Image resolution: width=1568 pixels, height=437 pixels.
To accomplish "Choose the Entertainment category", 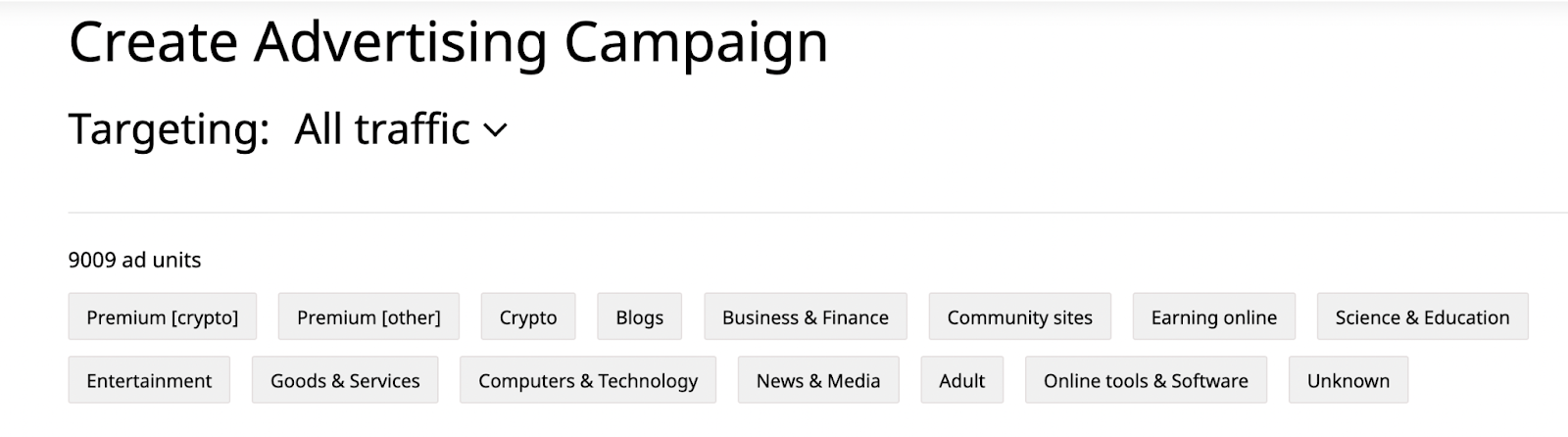I will point(149,380).
